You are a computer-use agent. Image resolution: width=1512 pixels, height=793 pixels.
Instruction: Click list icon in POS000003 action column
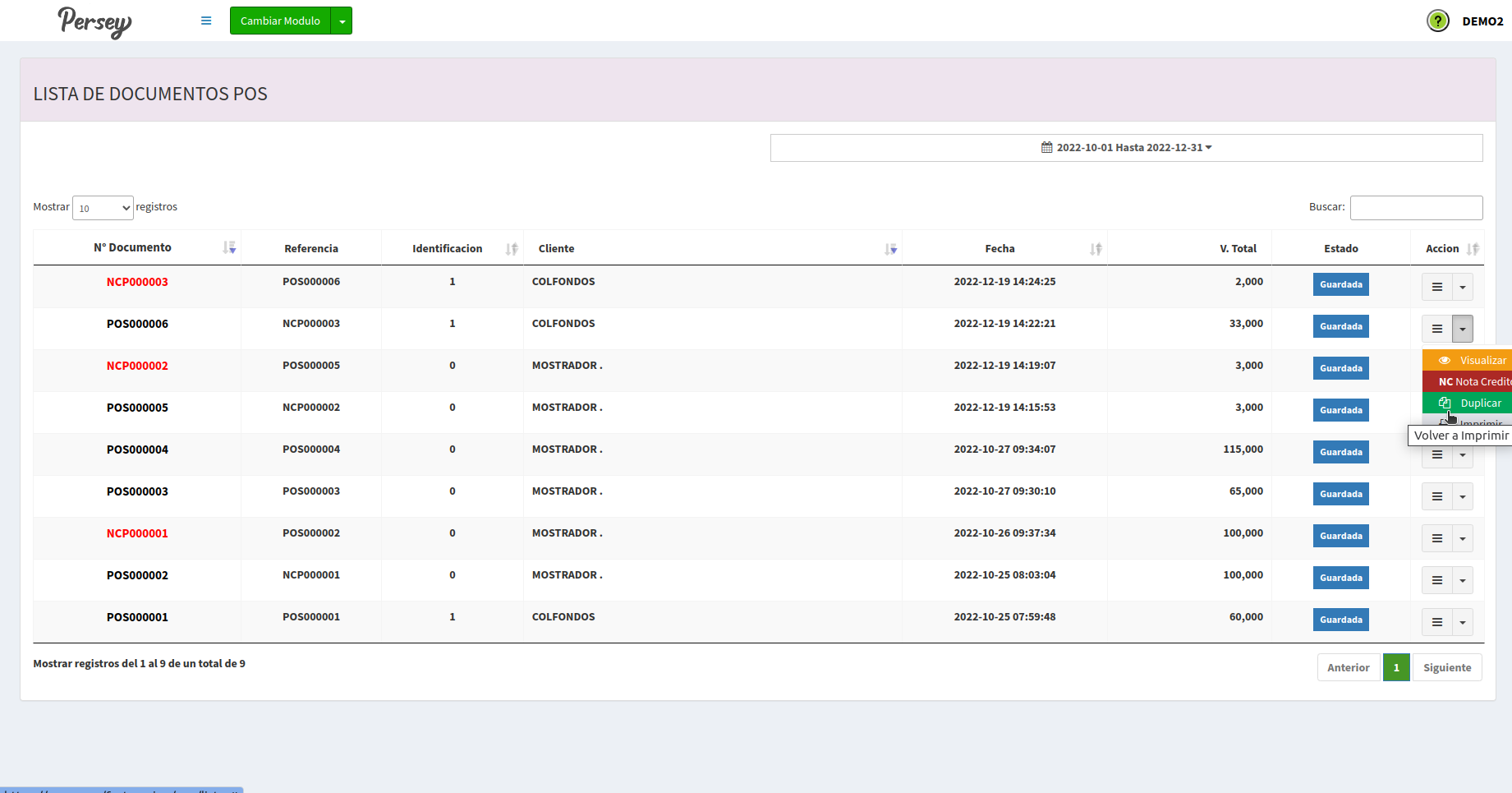[1436, 496]
